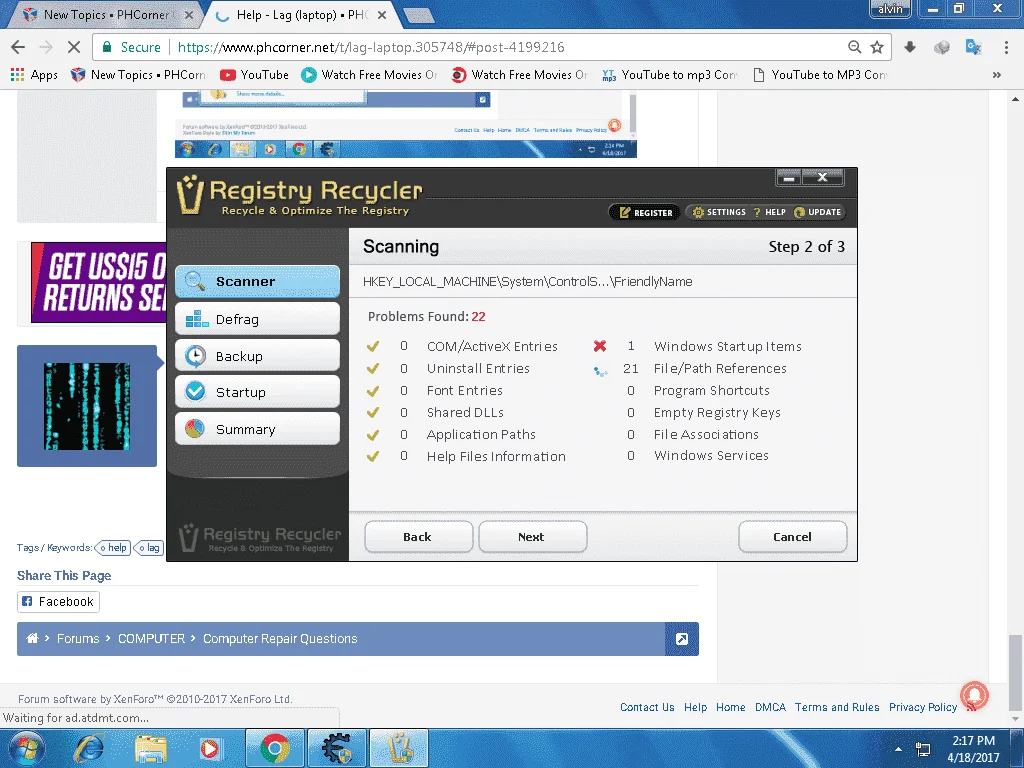Click the Back button in scan wizard
This screenshot has height=768, width=1024.
[x=418, y=537]
